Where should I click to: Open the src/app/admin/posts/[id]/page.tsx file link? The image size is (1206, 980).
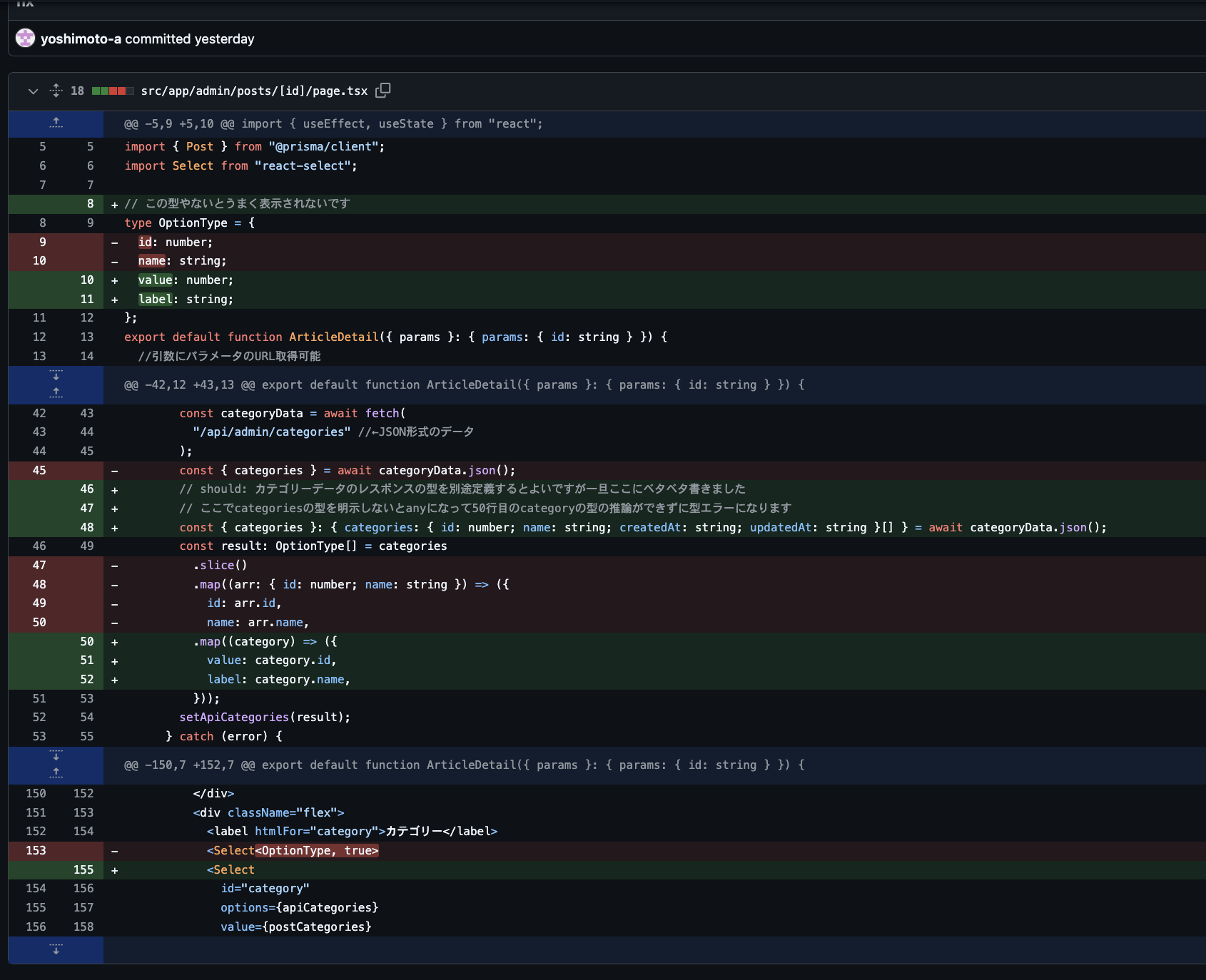(x=254, y=91)
